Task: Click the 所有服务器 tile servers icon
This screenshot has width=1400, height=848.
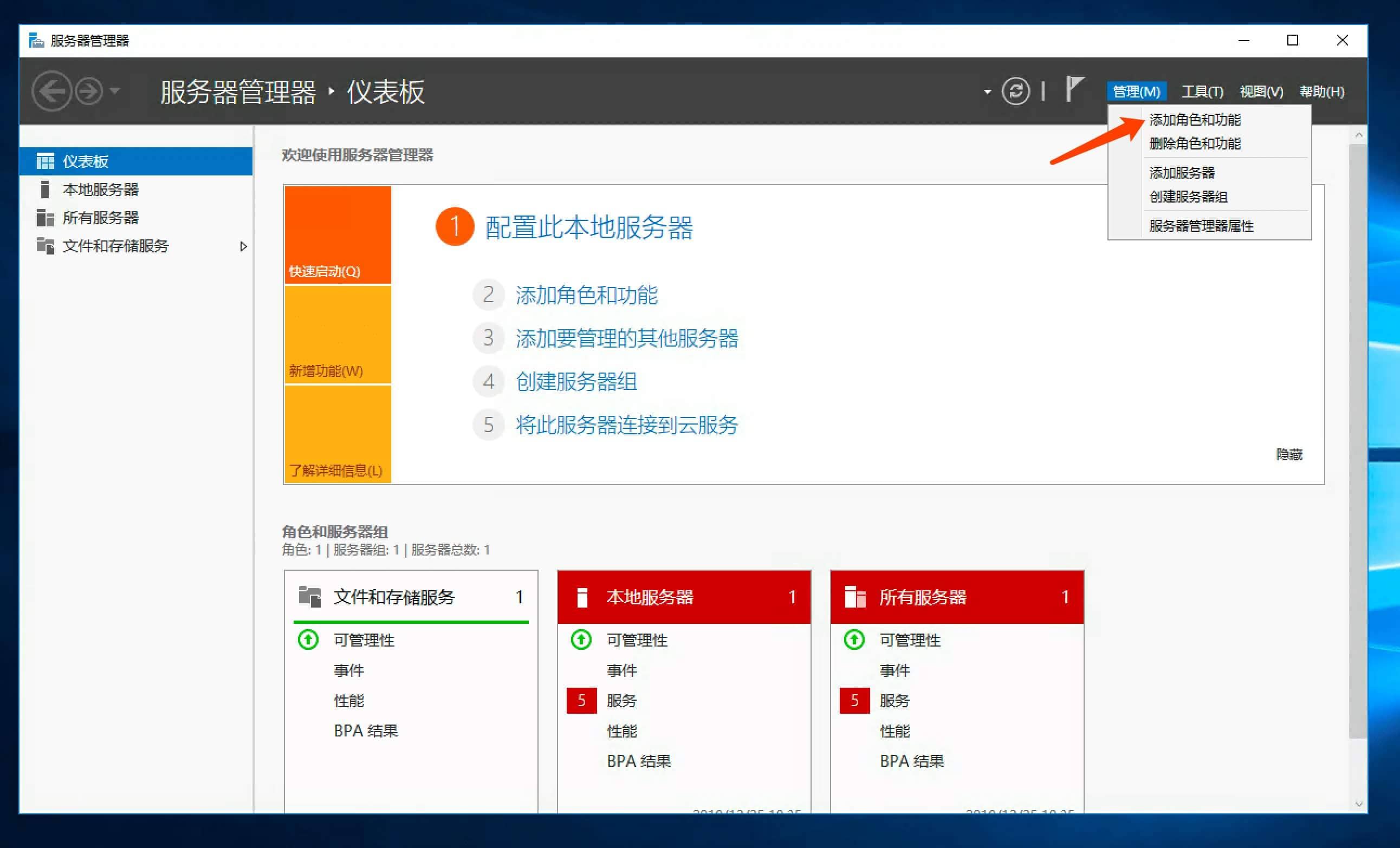Action: pos(855,597)
